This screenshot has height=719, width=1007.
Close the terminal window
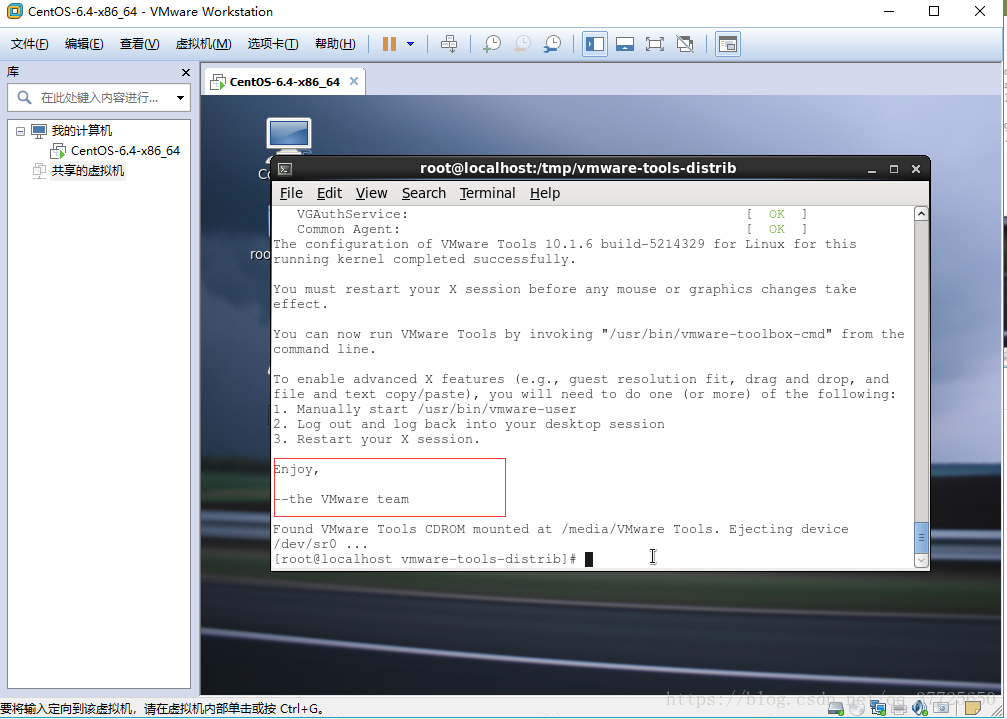click(916, 169)
